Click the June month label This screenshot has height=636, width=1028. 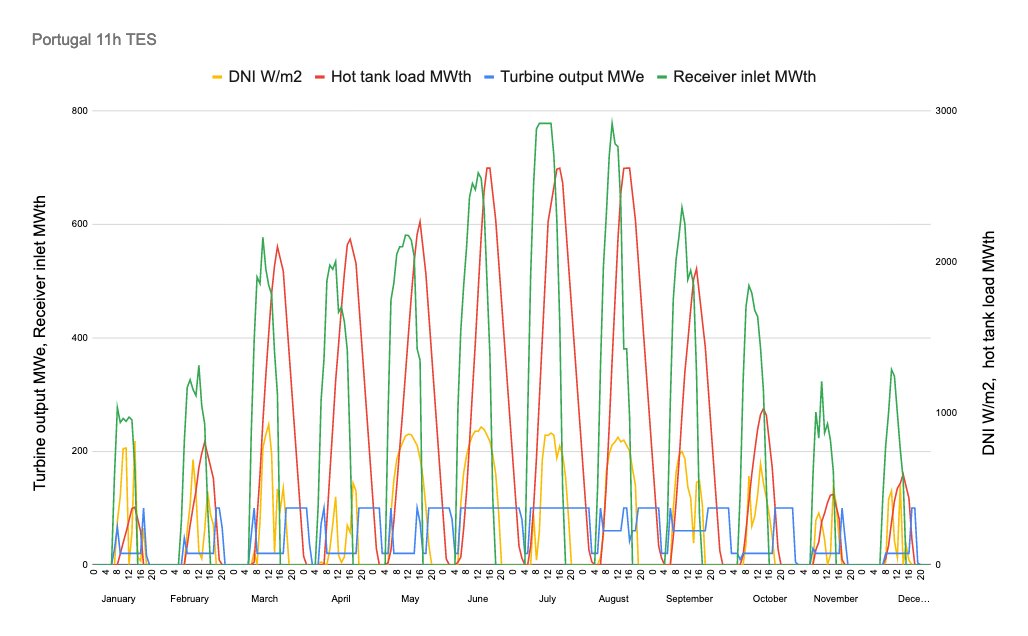[x=478, y=599]
